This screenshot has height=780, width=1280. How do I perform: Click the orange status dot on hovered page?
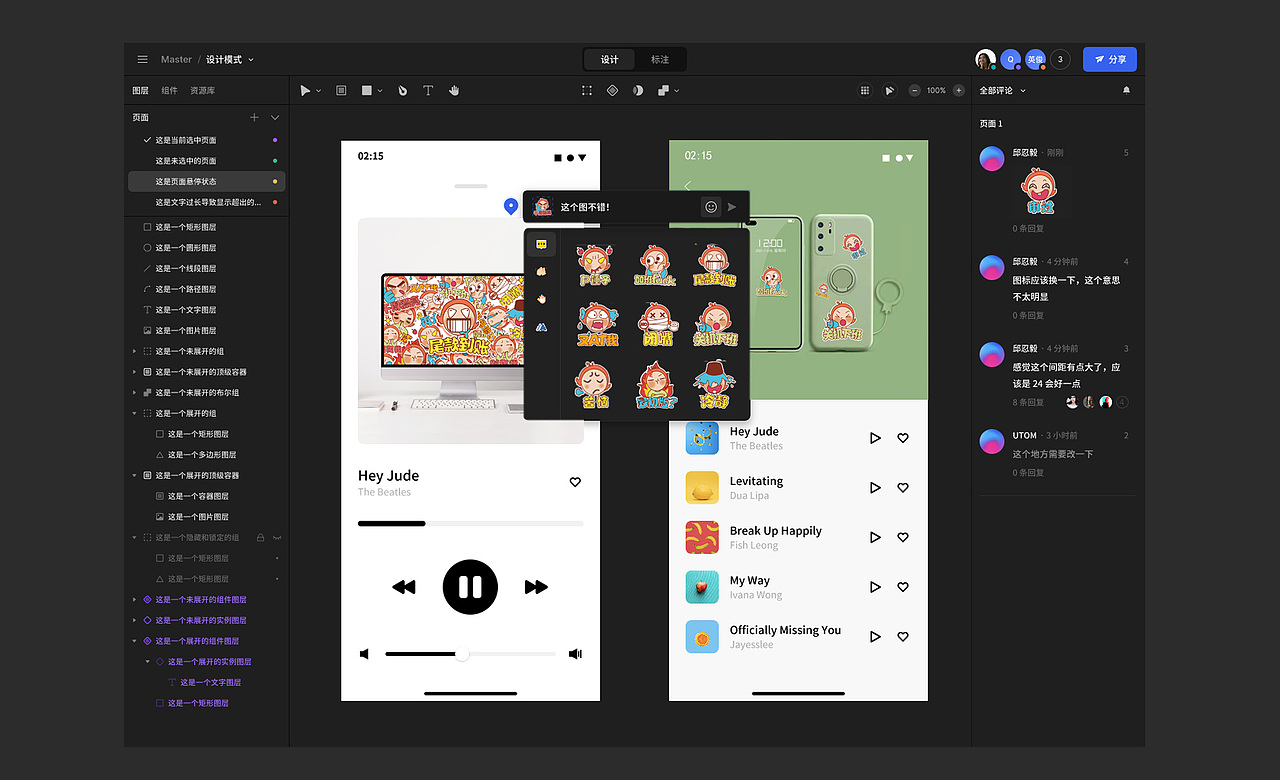pyautogui.click(x=275, y=182)
